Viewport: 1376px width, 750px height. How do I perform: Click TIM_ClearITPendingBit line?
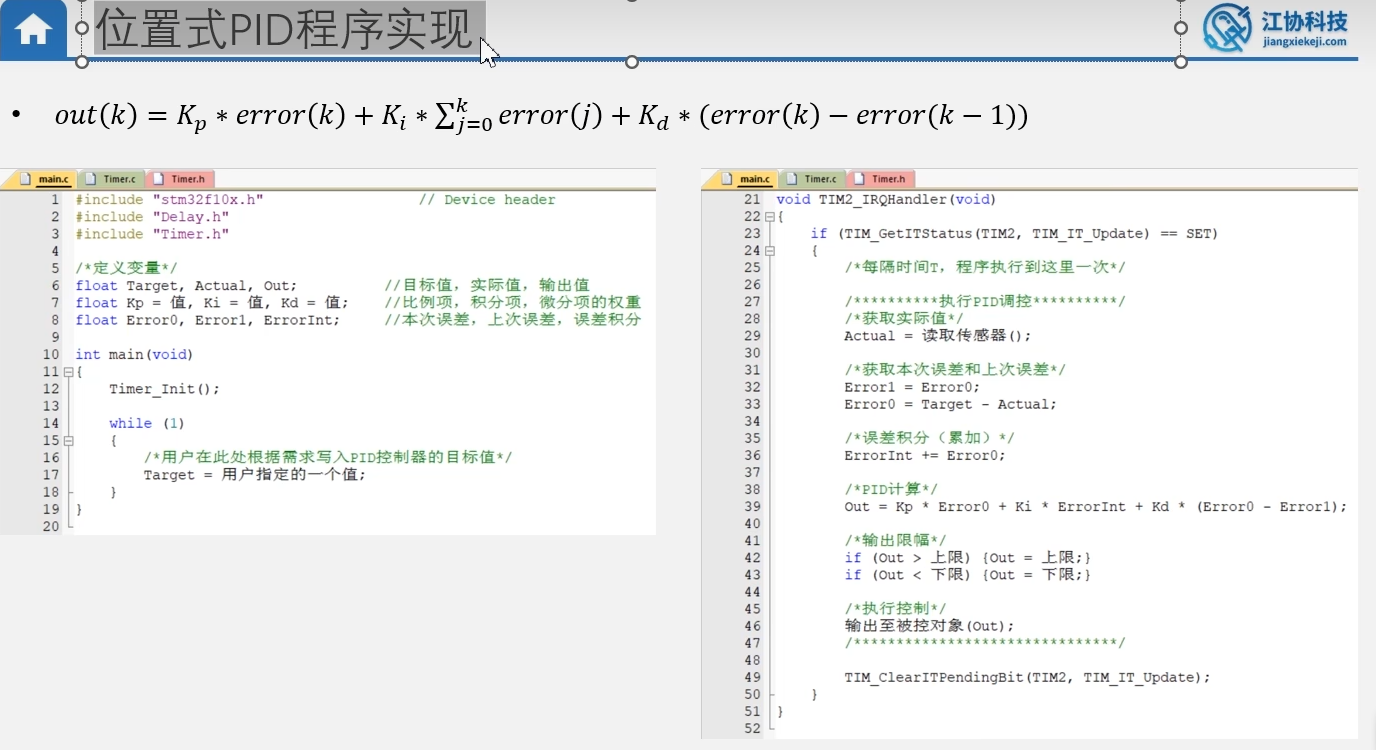tap(1027, 677)
